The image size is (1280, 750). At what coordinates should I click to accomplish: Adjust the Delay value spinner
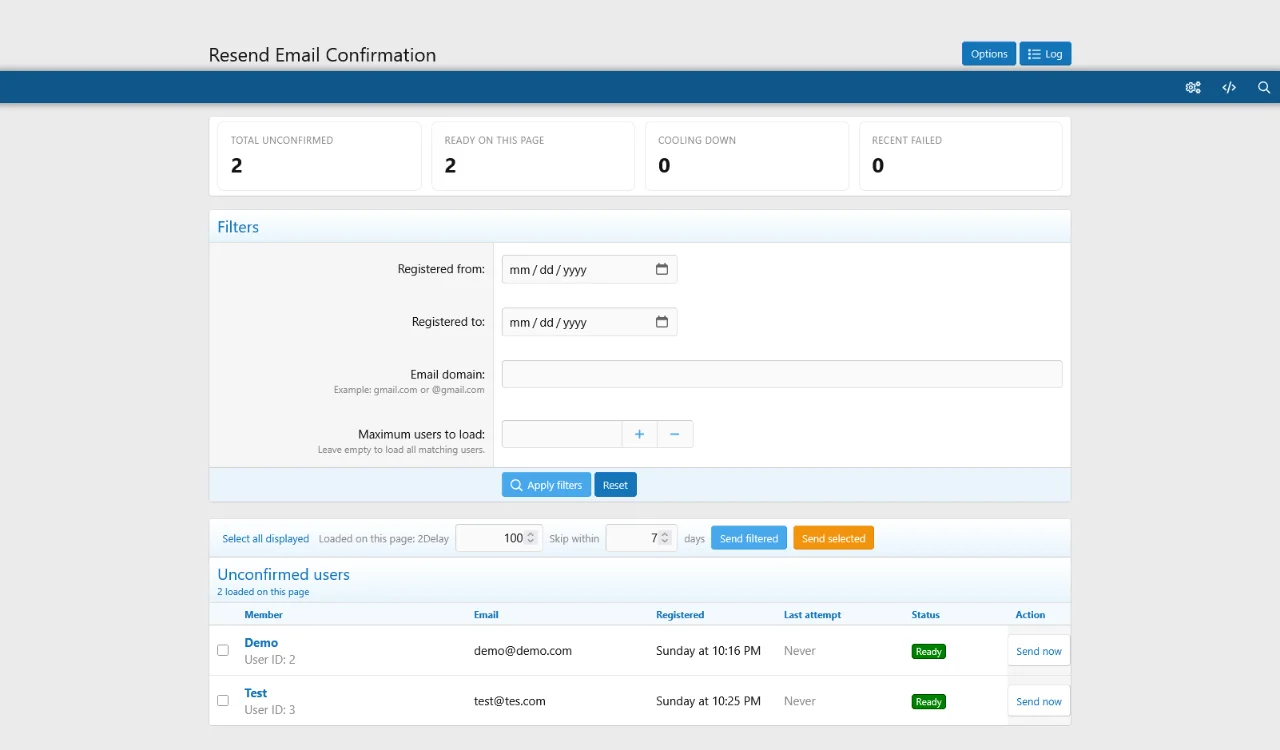point(531,538)
